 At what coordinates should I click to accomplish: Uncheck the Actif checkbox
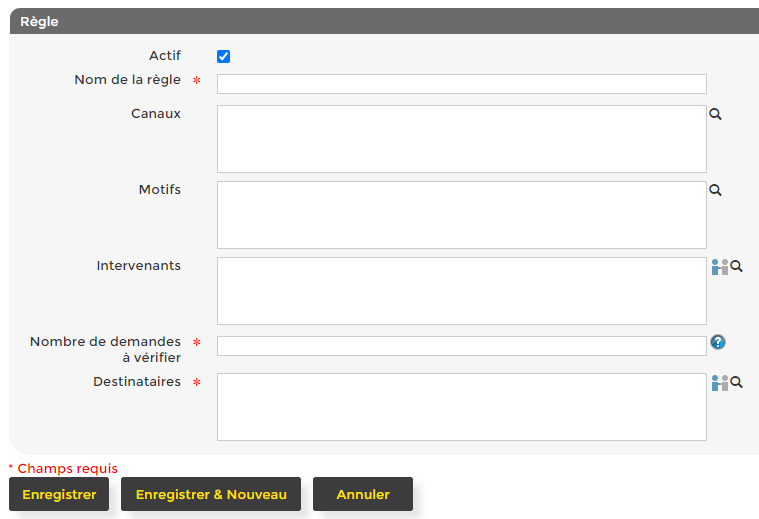click(224, 57)
